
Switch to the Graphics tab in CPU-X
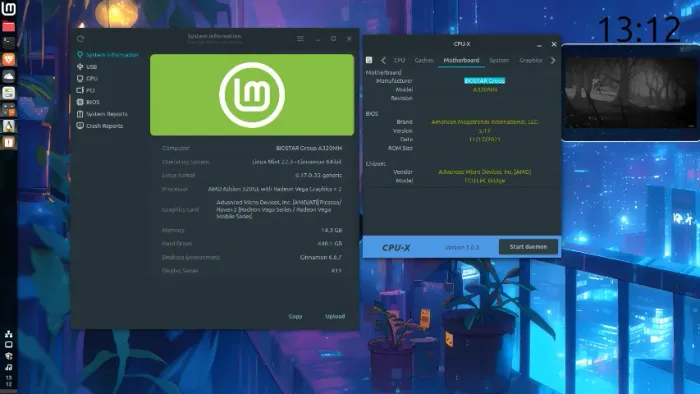click(x=531, y=60)
